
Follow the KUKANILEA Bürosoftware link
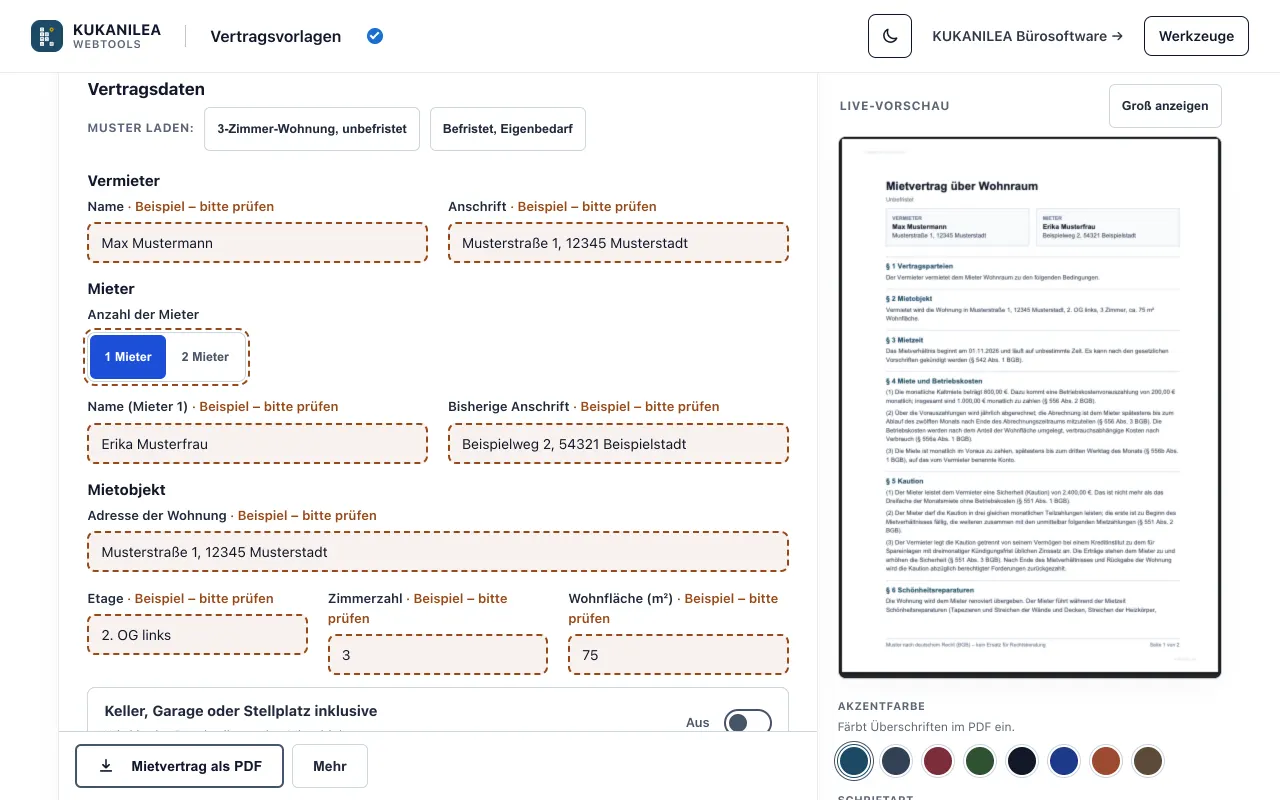tap(1027, 36)
